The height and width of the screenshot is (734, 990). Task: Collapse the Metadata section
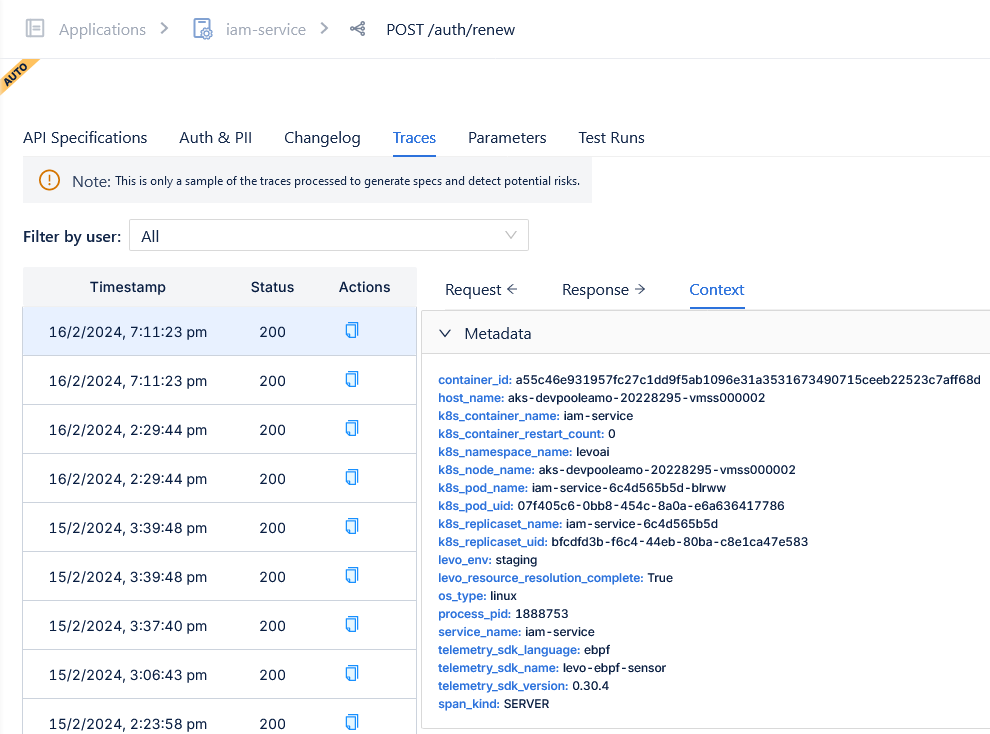click(x=445, y=334)
